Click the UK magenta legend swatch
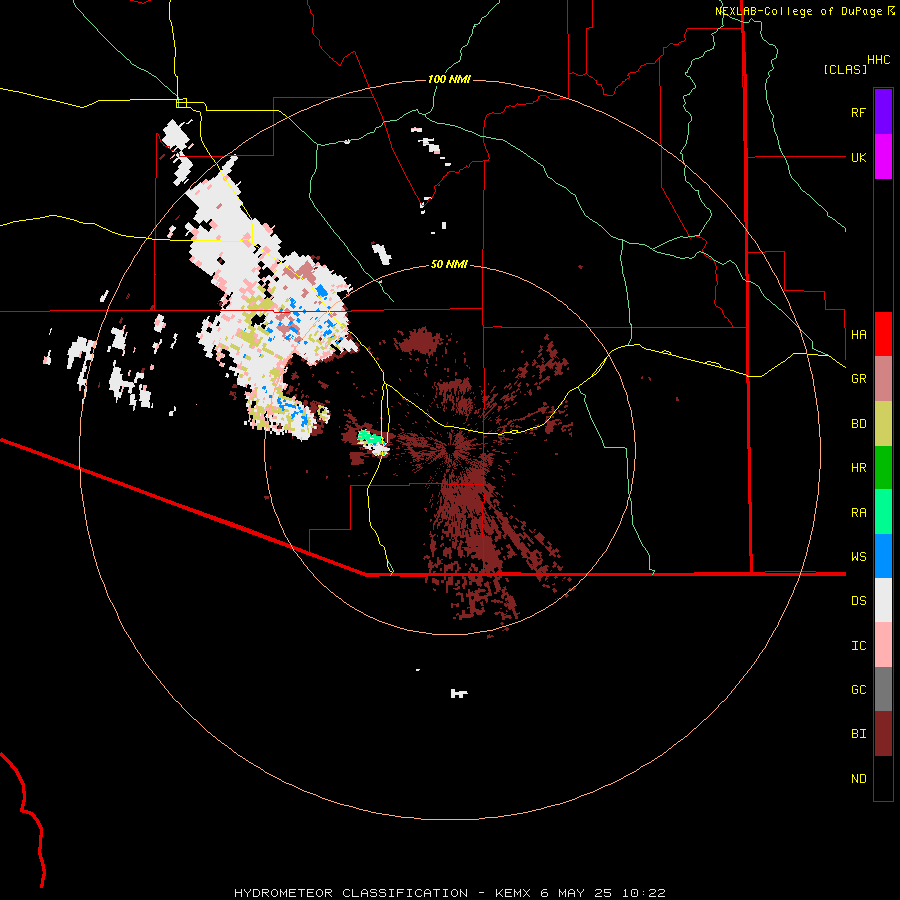The height and width of the screenshot is (900, 900). 883,156
